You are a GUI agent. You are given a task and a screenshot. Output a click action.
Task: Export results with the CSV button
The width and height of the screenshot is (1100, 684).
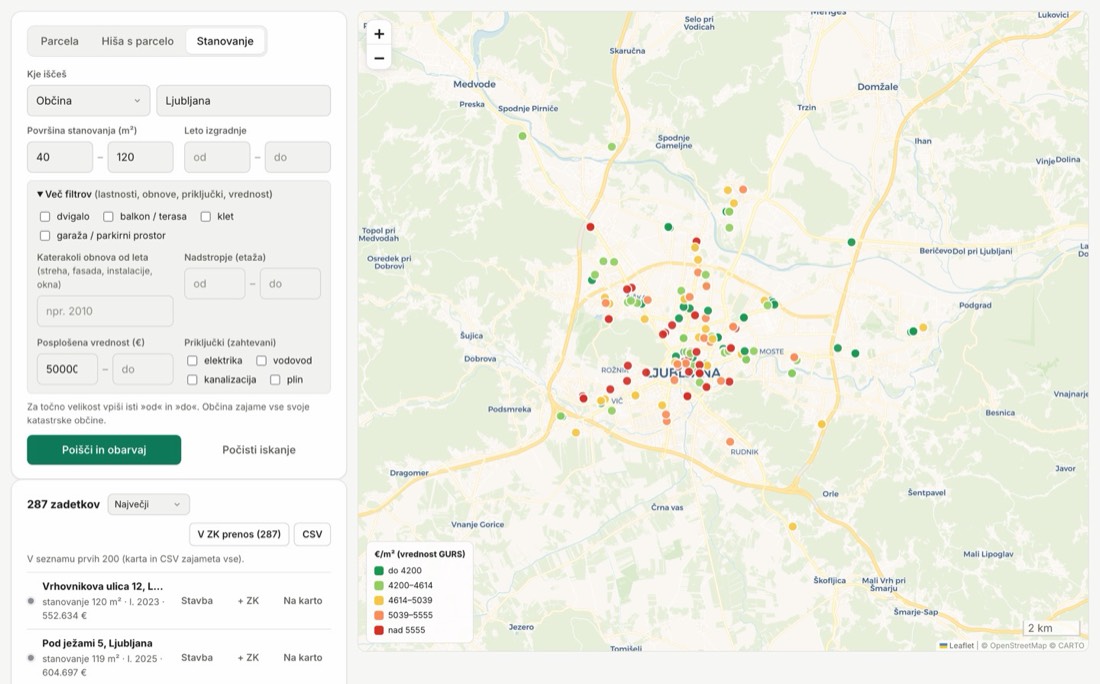click(312, 534)
